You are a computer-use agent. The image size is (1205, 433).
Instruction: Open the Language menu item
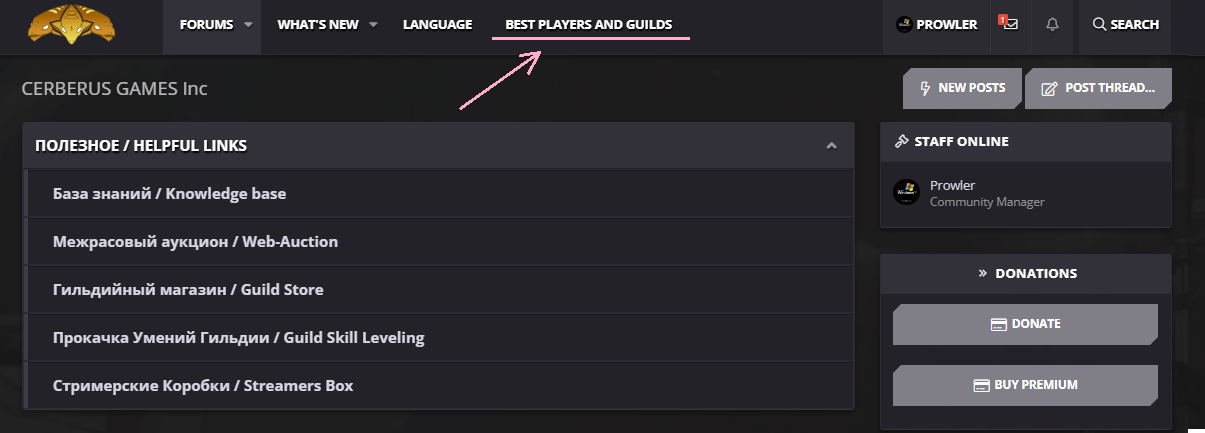(x=437, y=25)
